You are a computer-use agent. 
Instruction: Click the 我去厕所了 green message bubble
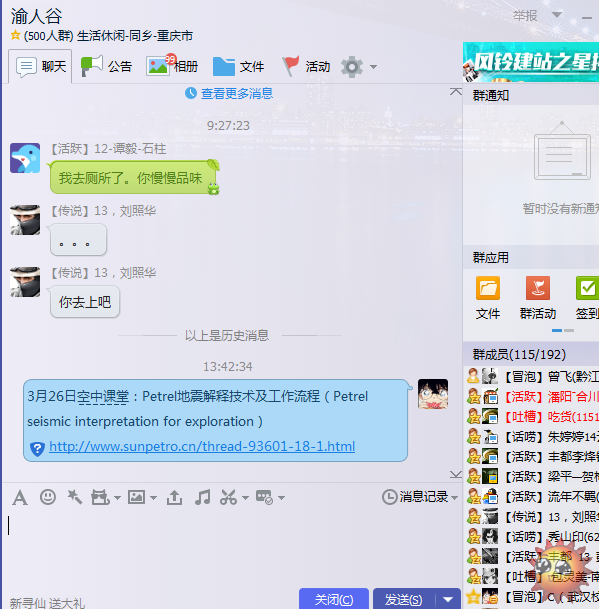133,178
